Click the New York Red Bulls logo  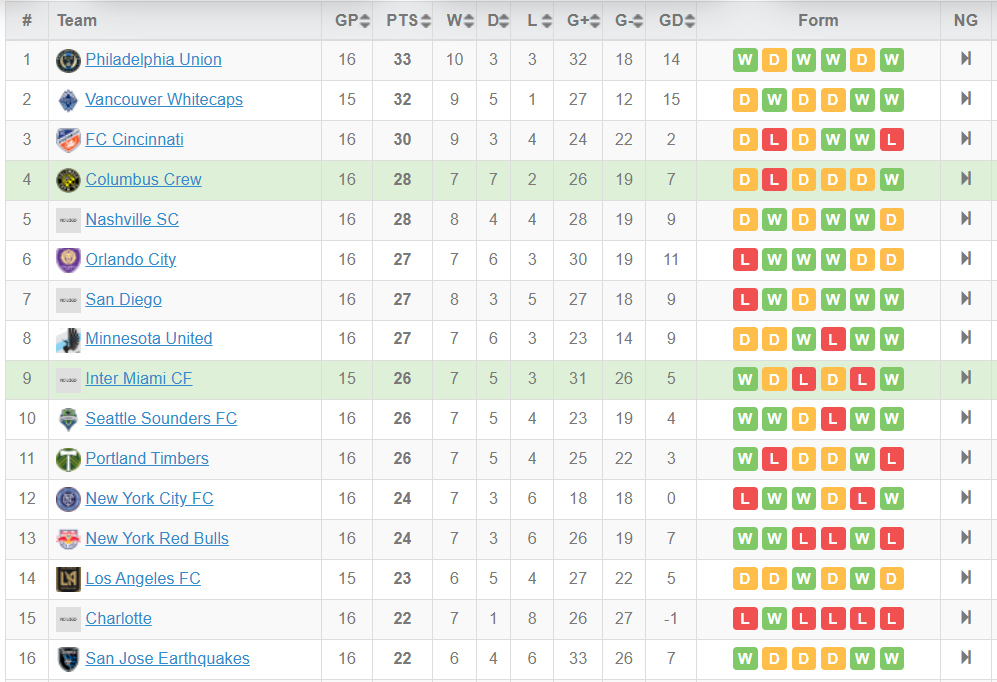(x=68, y=539)
